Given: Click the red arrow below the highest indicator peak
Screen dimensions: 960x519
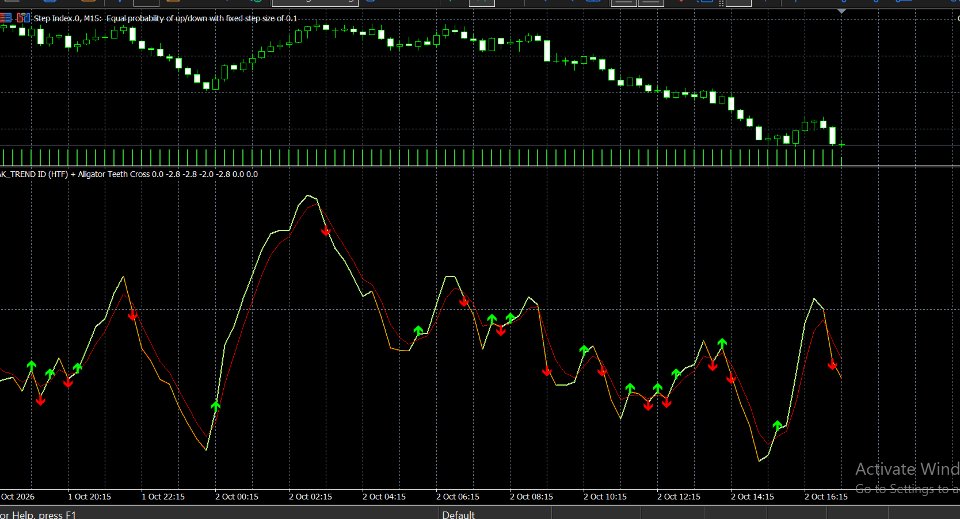Looking at the screenshot, I should 326,231.
